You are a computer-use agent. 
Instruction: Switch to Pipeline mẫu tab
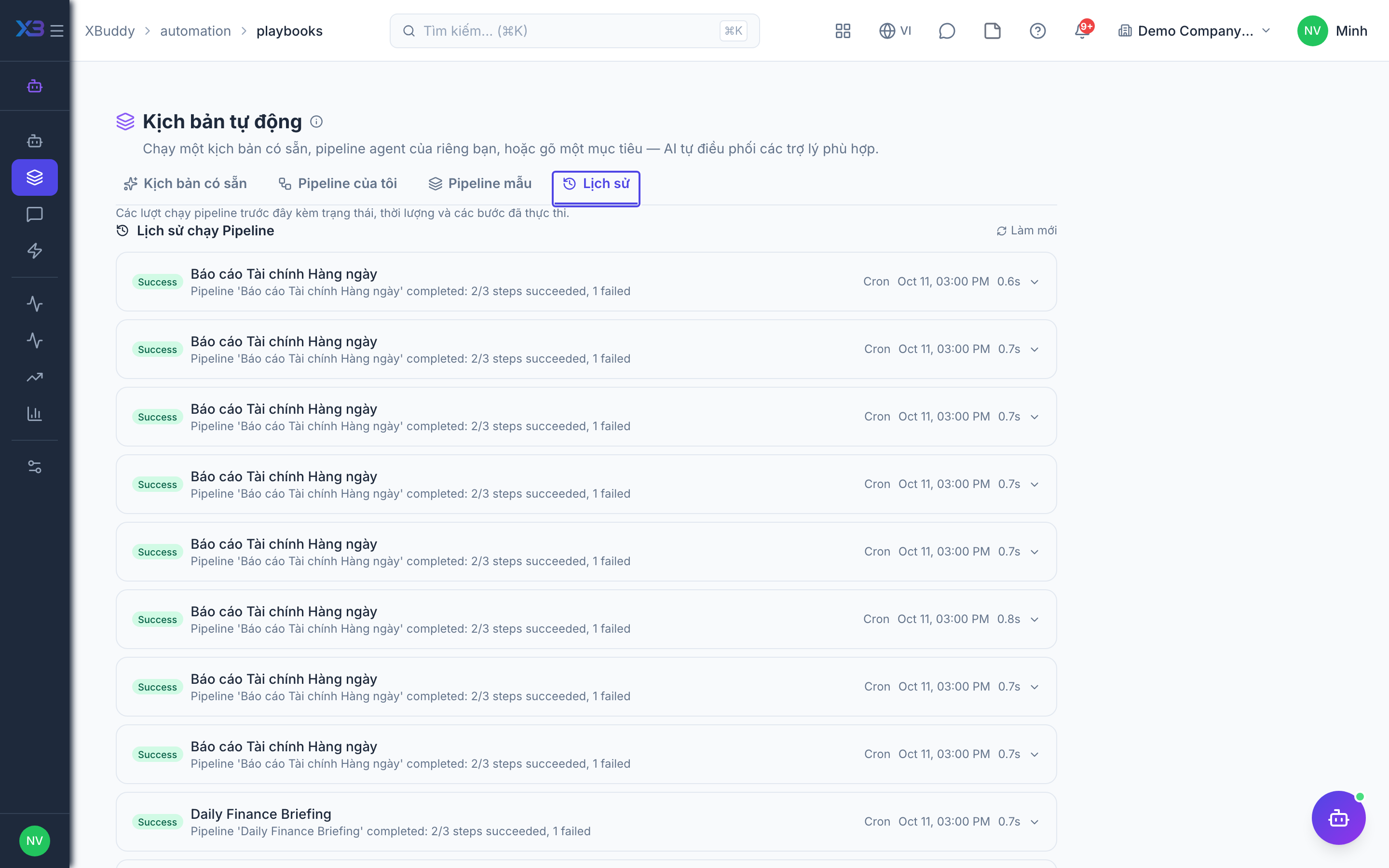pyautogui.click(x=480, y=184)
